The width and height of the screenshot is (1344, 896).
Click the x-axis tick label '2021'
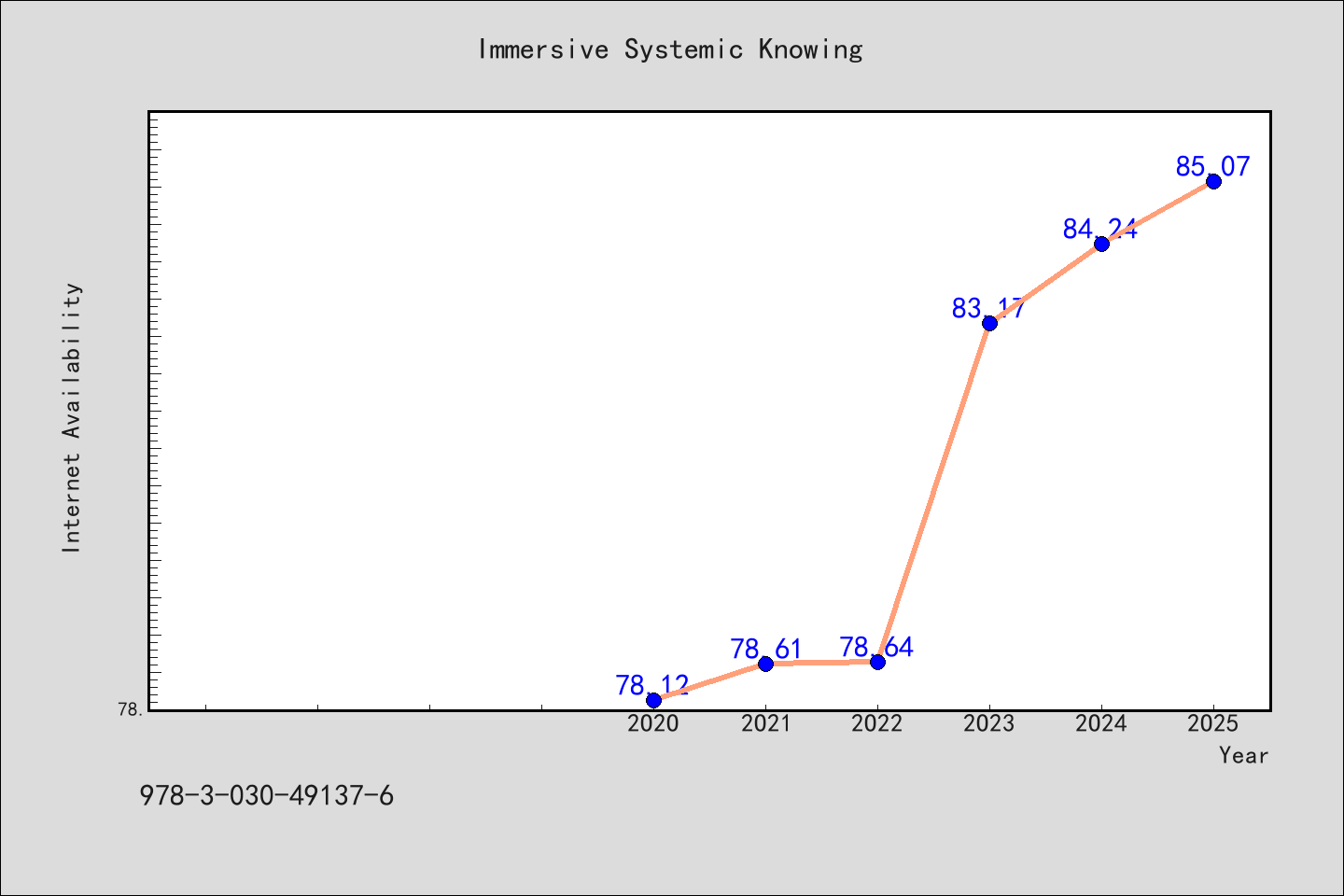765,723
